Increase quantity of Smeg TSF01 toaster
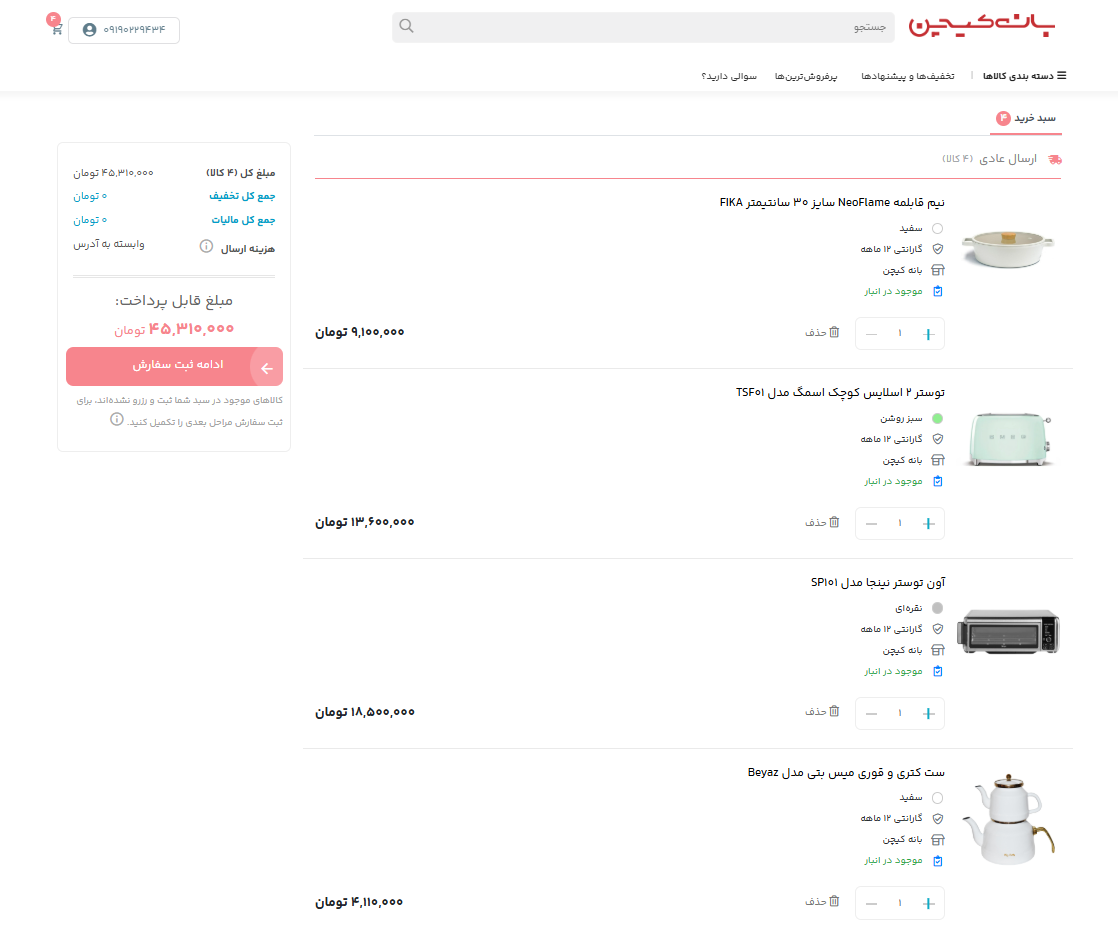 click(928, 524)
